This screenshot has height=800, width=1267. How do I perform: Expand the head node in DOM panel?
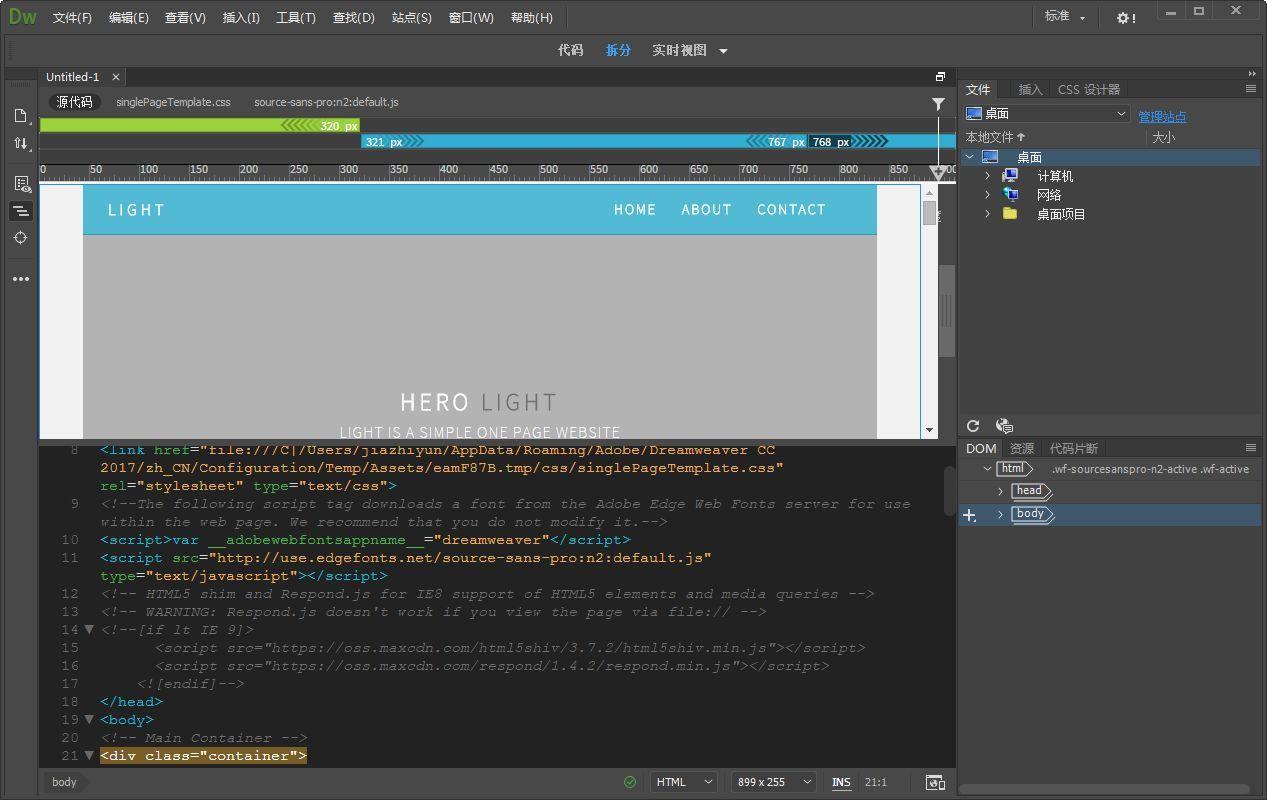(1001, 491)
